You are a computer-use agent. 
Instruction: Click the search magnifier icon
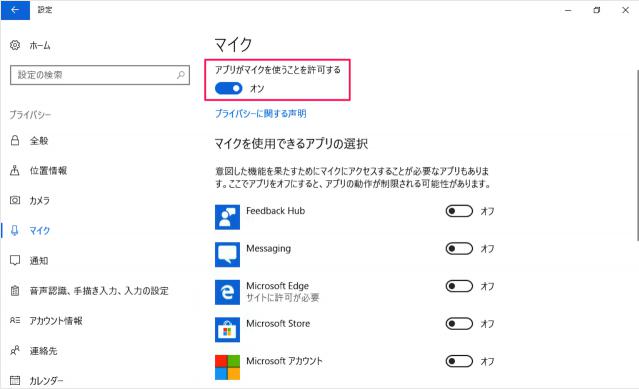pos(181,75)
